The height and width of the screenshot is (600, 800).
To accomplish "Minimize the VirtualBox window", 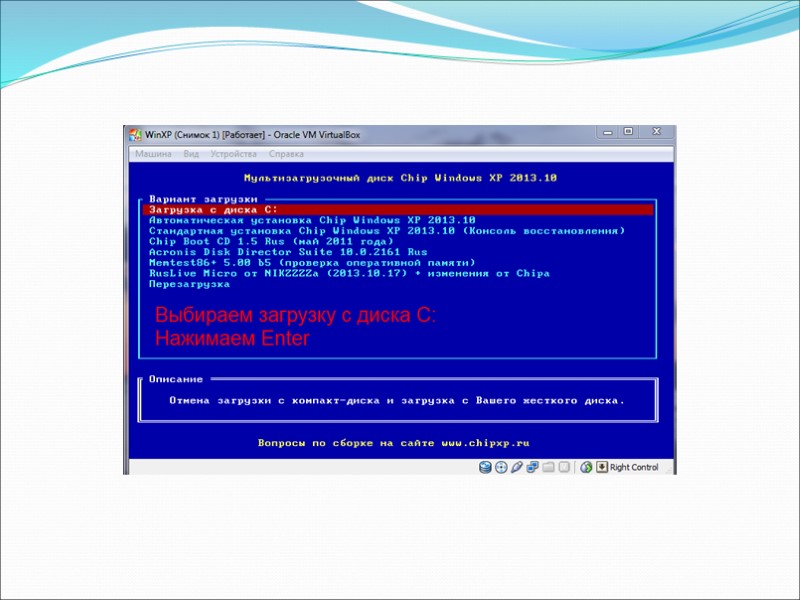I will pos(607,132).
